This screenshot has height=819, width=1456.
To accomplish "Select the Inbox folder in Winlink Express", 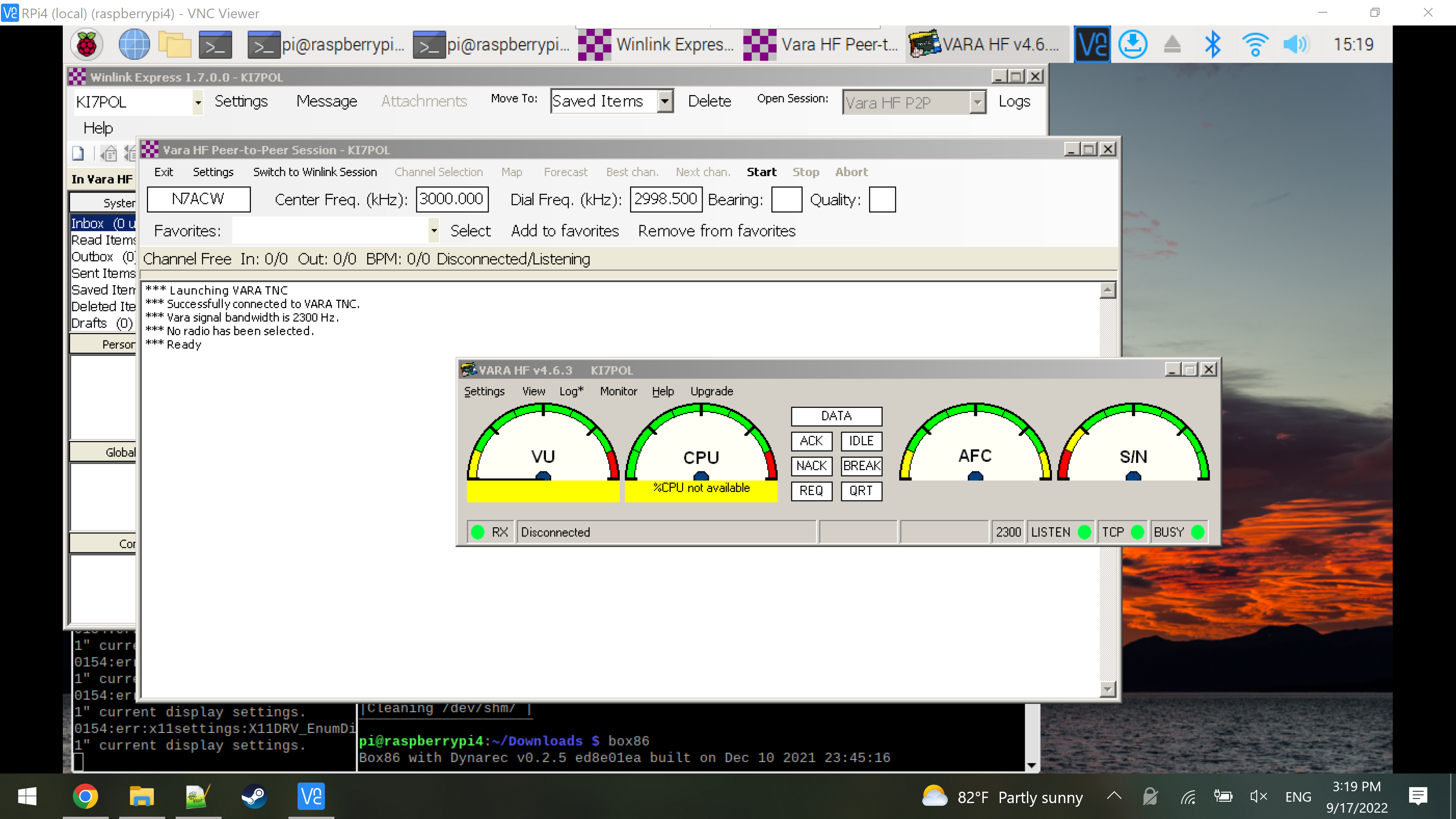I will click(x=103, y=223).
